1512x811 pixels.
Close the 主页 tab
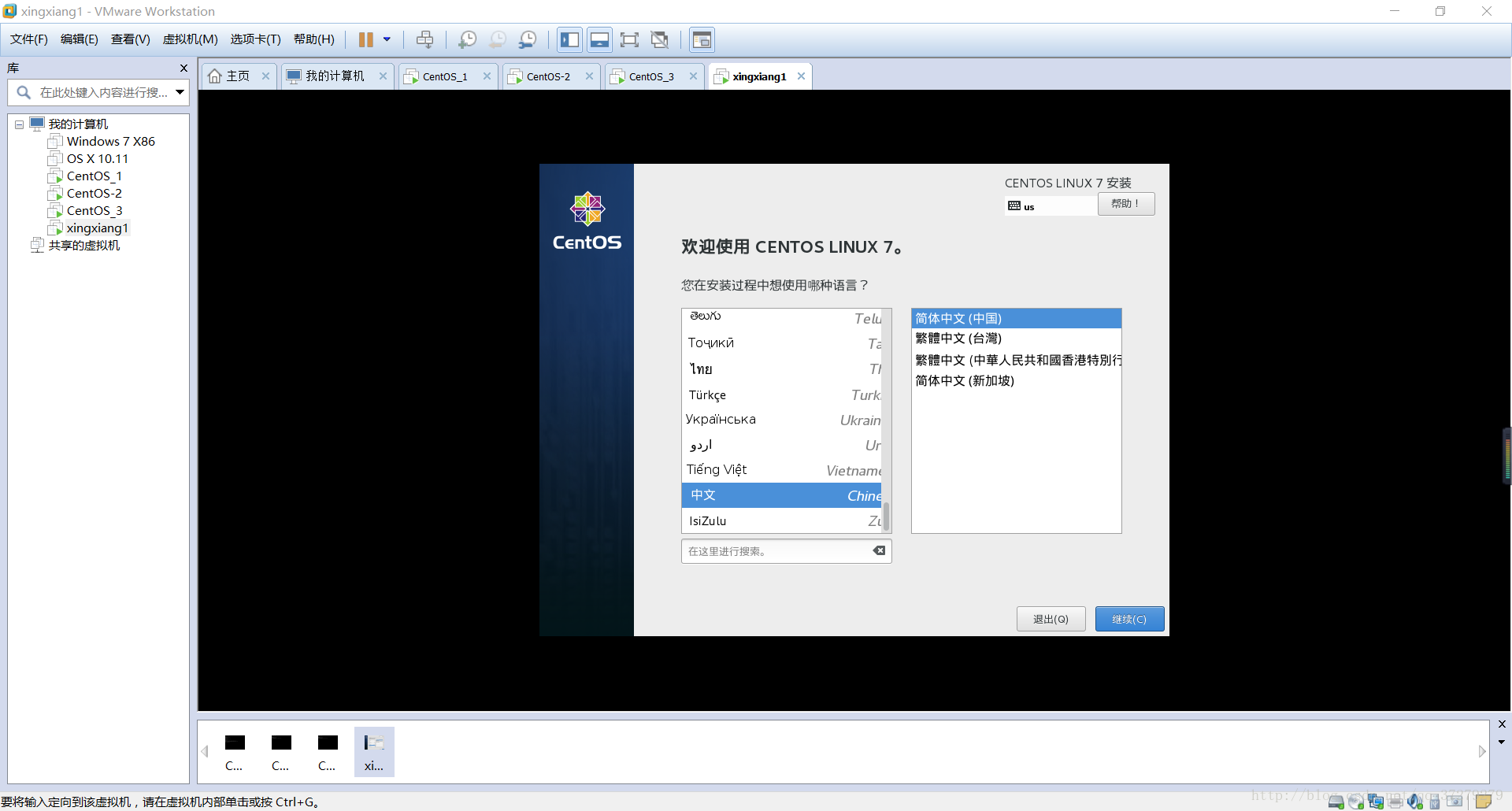coord(265,76)
